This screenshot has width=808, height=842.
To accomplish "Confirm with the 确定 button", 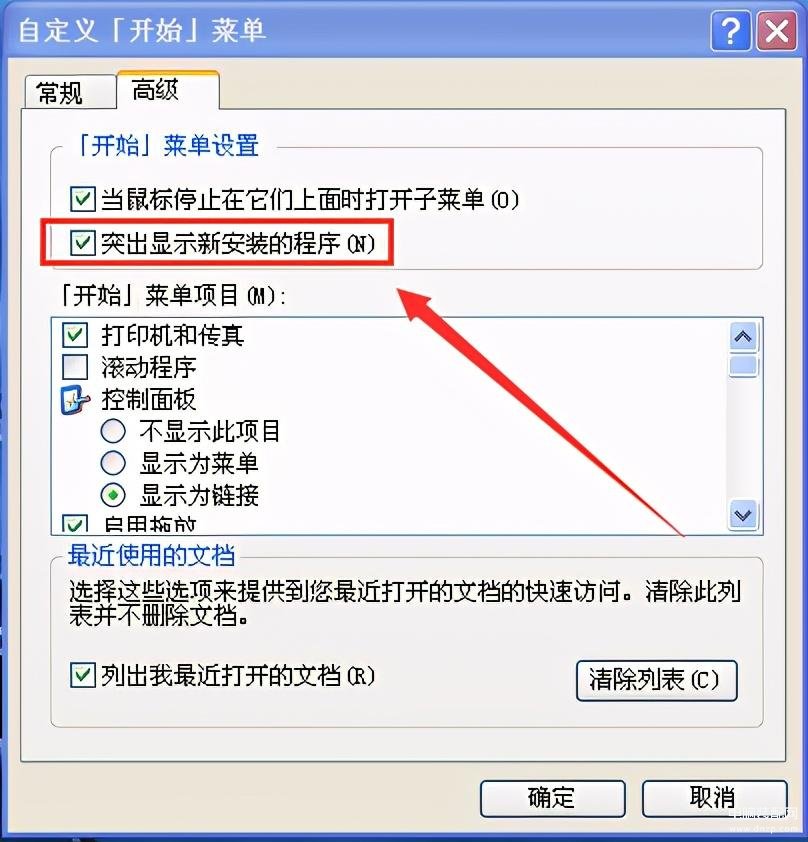I will pyautogui.click(x=553, y=799).
